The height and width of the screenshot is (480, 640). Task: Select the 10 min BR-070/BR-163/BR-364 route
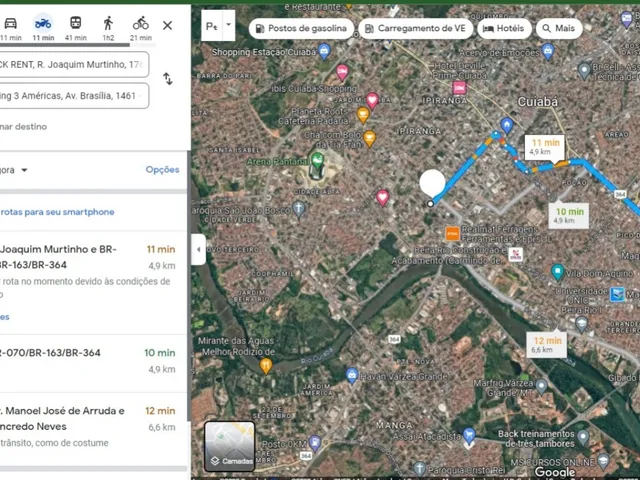coord(93,363)
